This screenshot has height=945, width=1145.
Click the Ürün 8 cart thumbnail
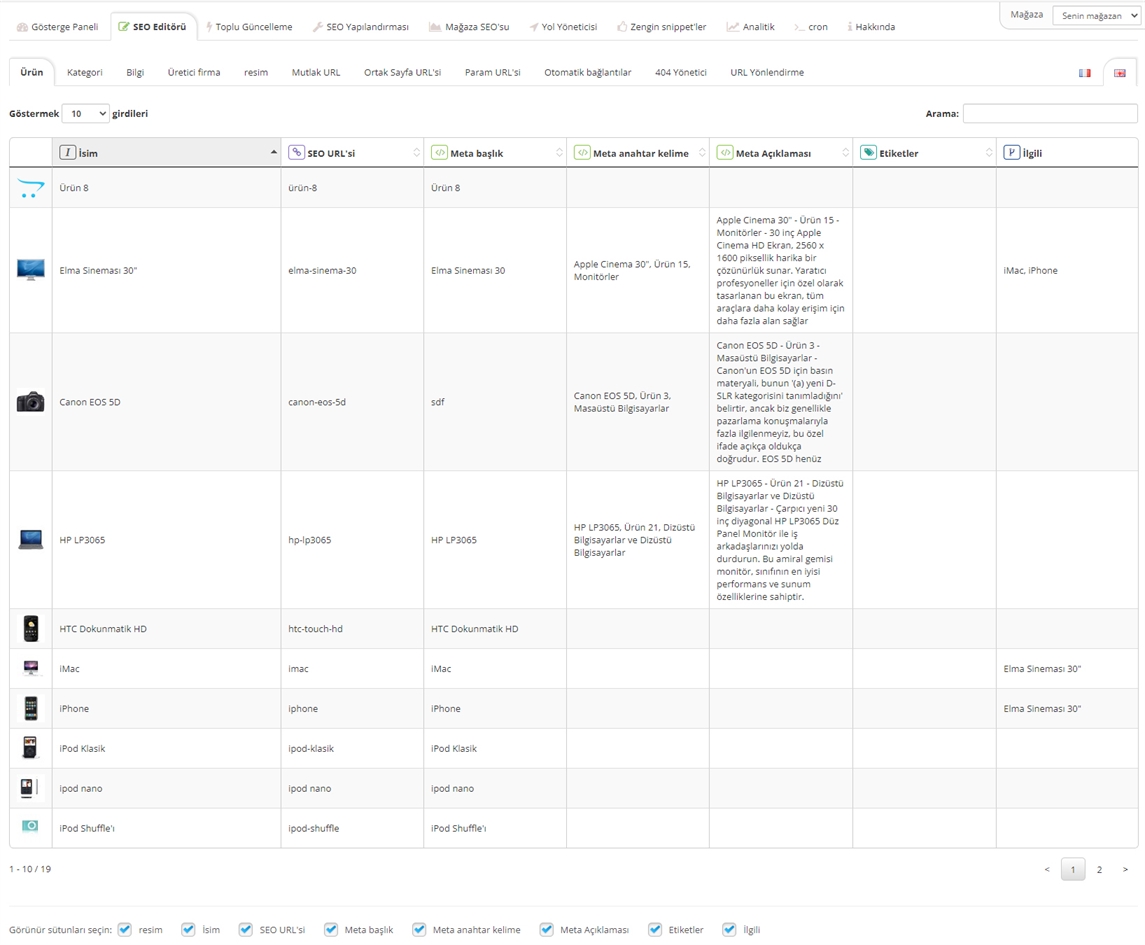(31, 188)
